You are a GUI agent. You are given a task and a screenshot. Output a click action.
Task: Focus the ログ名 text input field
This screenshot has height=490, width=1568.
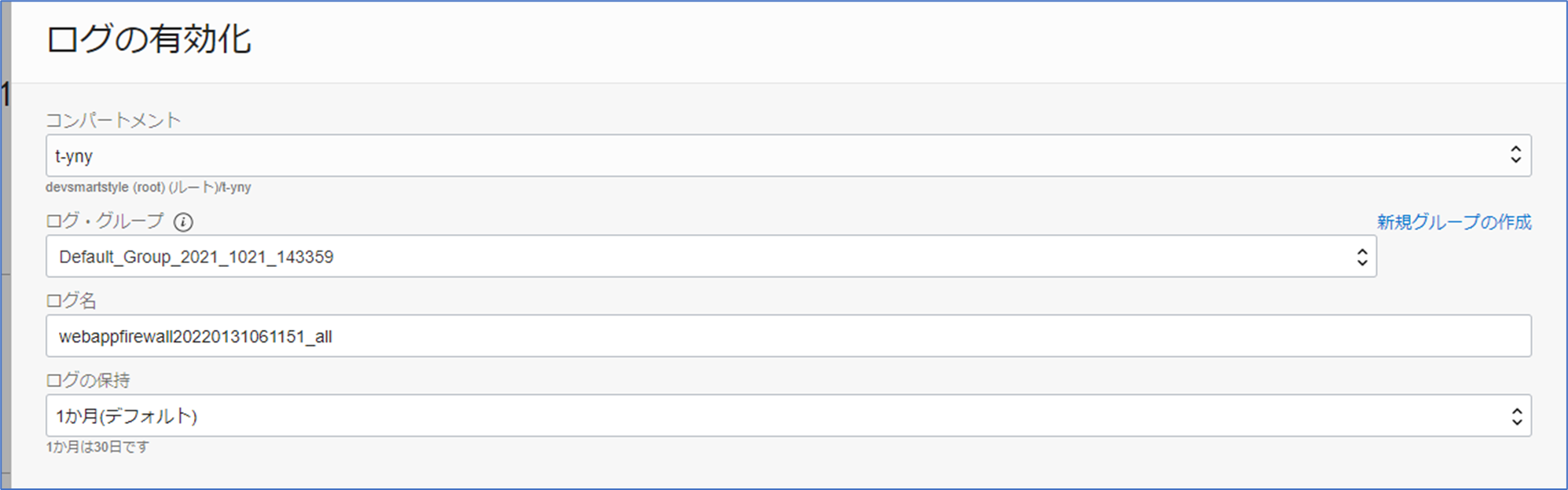click(x=788, y=336)
